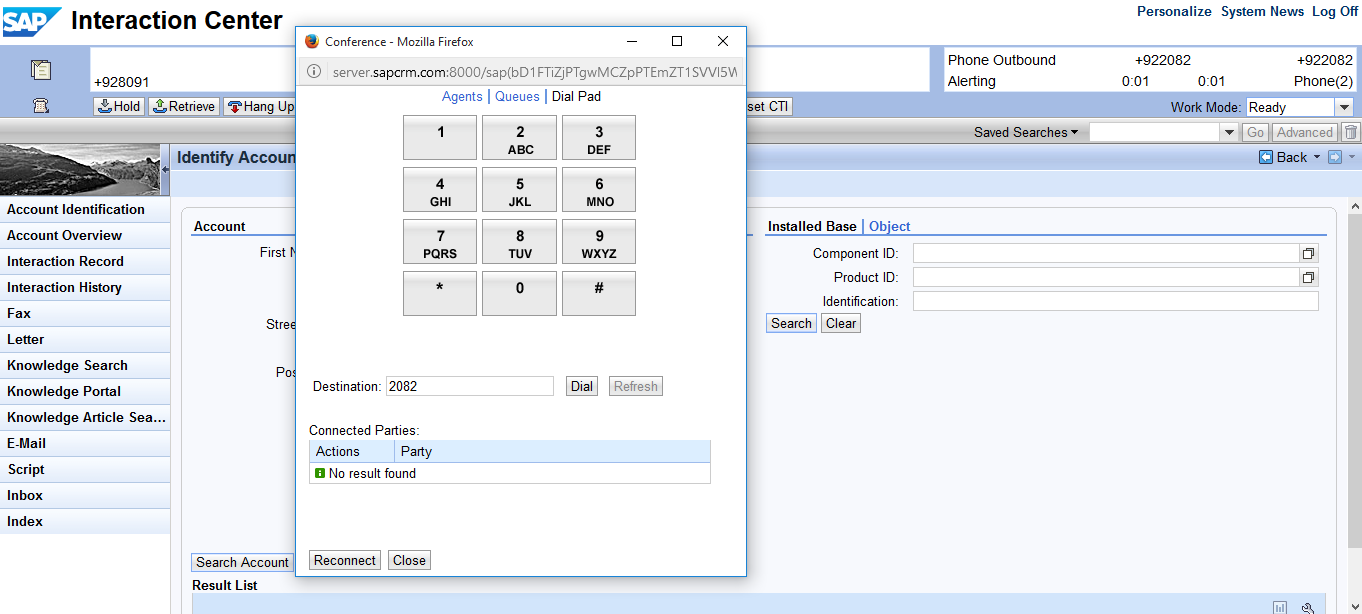Click the wrench personalize icon in Result List

click(1307, 607)
